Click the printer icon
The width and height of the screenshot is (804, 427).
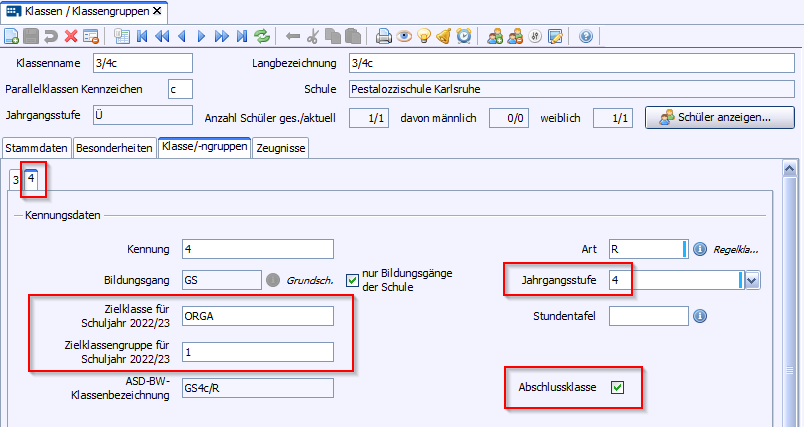(383, 37)
